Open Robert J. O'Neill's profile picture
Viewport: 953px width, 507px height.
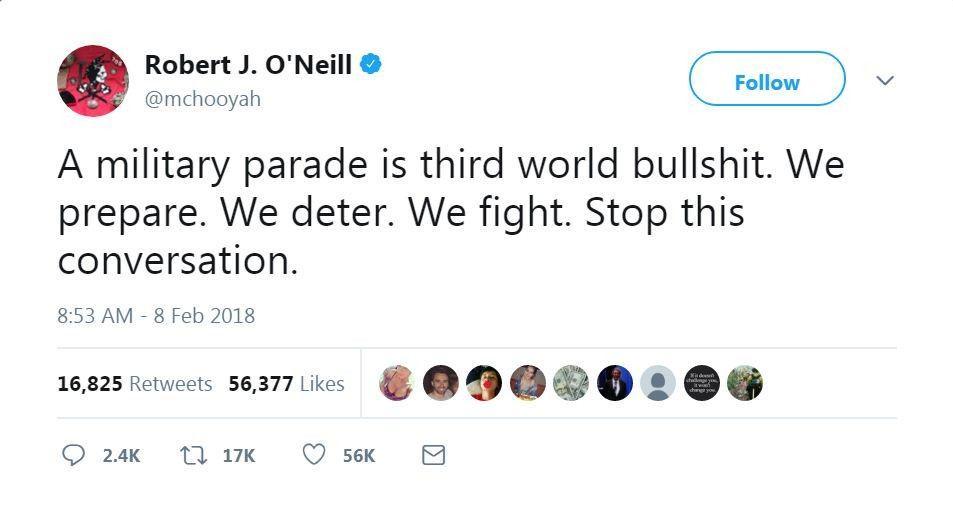[x=93, y=80]
